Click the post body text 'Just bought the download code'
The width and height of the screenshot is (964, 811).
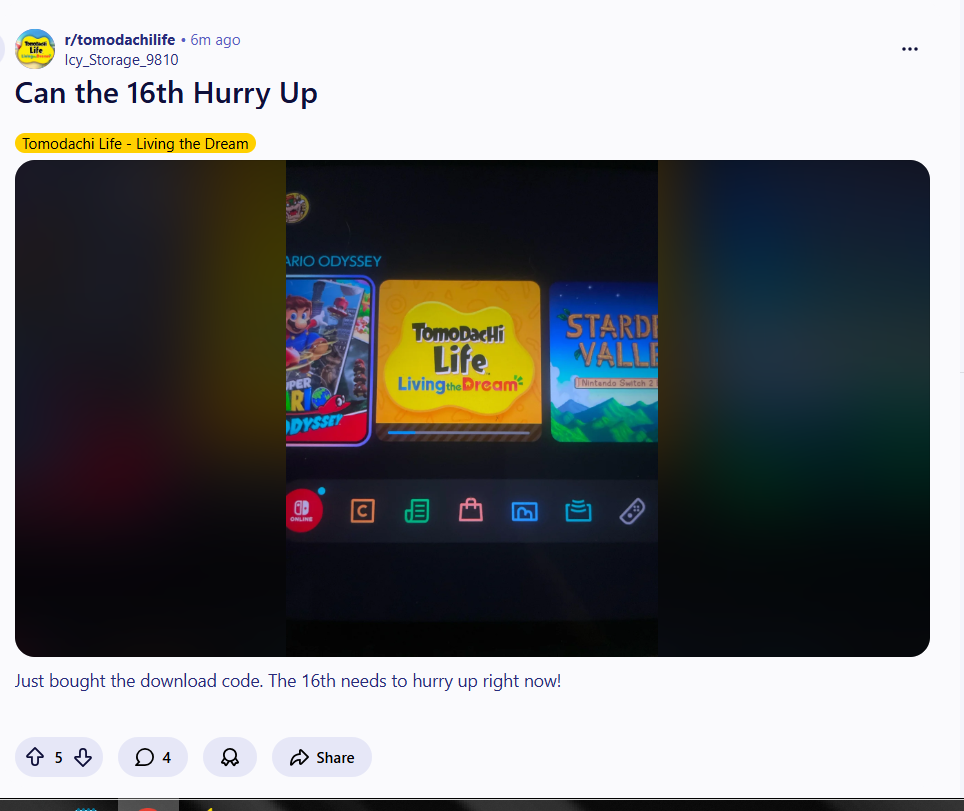coord(139,681)
